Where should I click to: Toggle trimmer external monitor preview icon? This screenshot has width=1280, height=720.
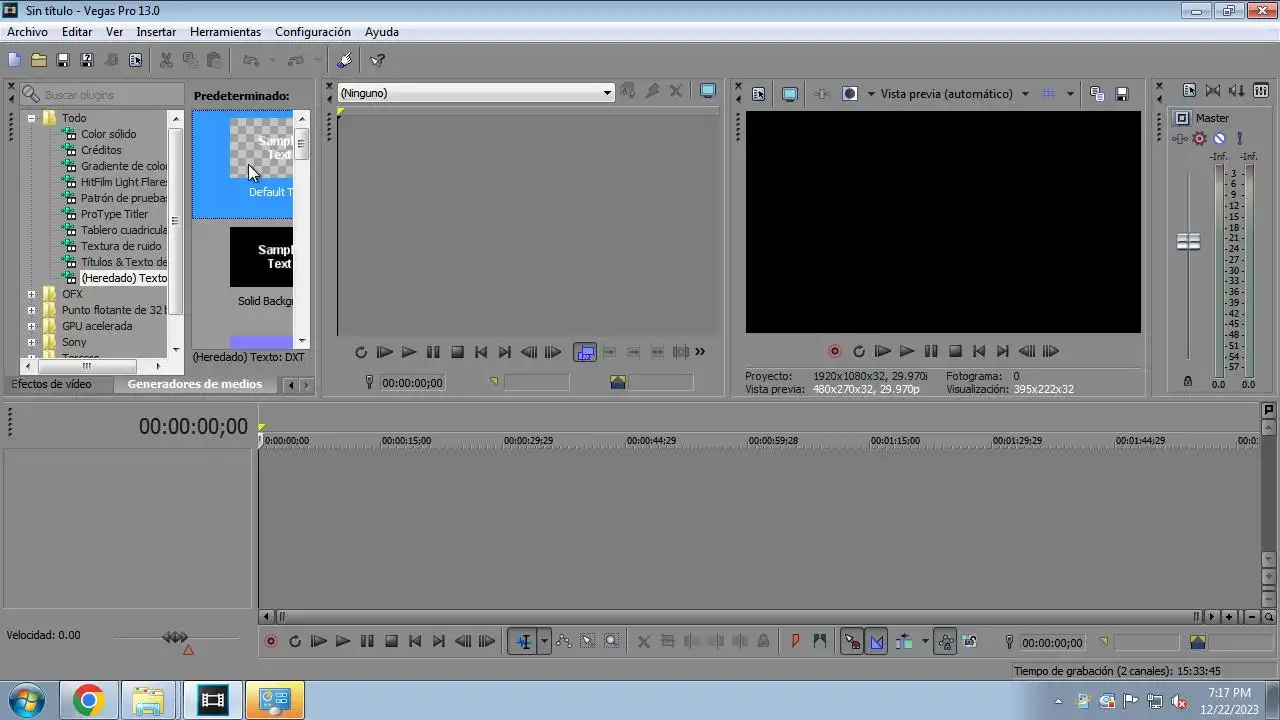708,91
